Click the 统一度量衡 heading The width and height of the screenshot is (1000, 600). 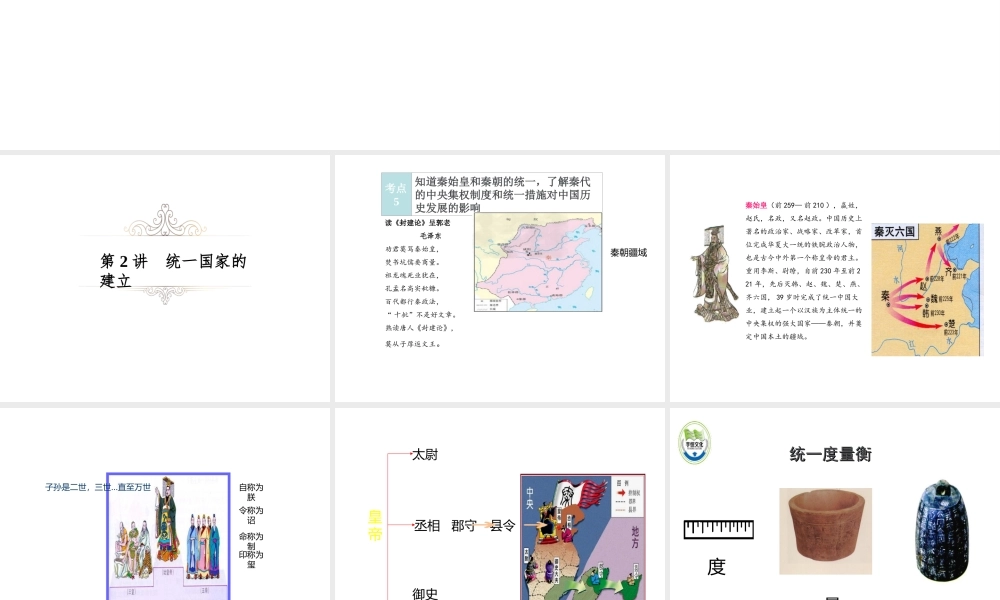[830, 455]
